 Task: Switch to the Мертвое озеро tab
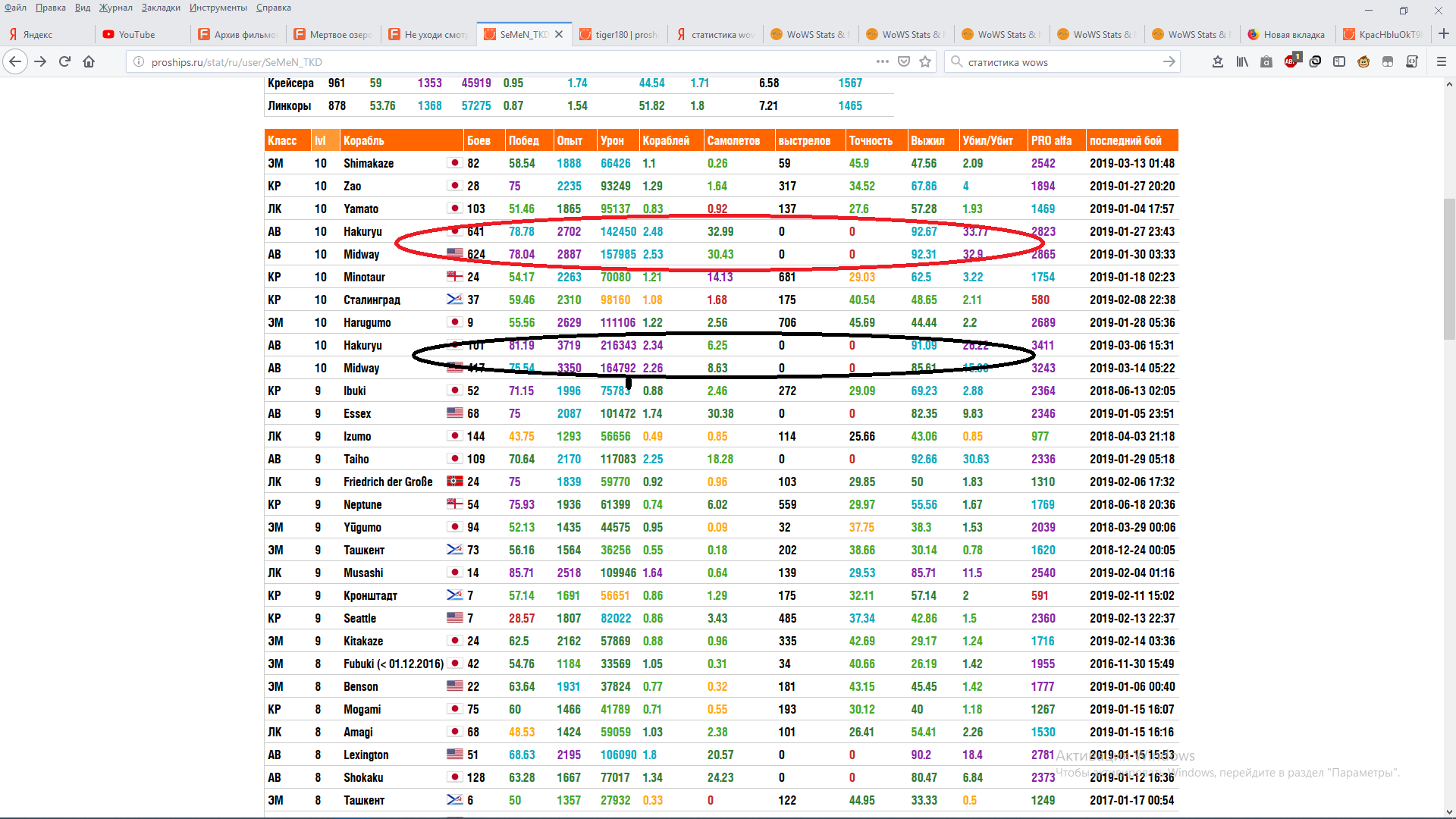click(334, 34)
